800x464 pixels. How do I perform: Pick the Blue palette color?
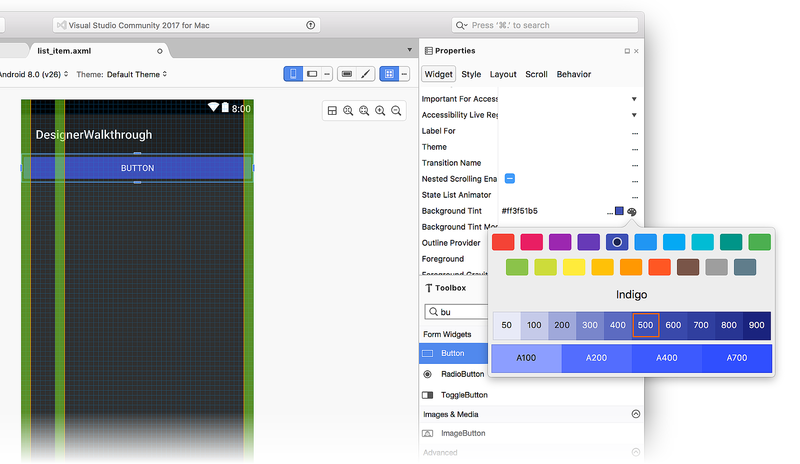click(645, 242)
